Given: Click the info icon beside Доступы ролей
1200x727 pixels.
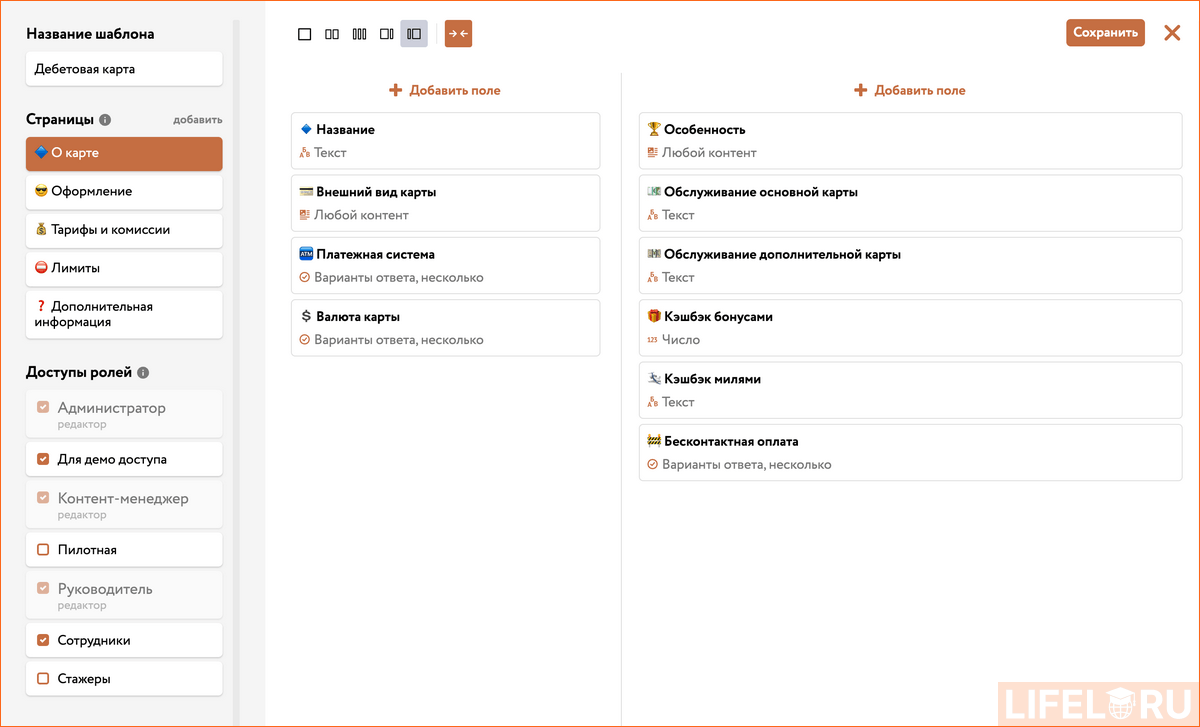Looking at the screenshot, I should coord(142,372).
